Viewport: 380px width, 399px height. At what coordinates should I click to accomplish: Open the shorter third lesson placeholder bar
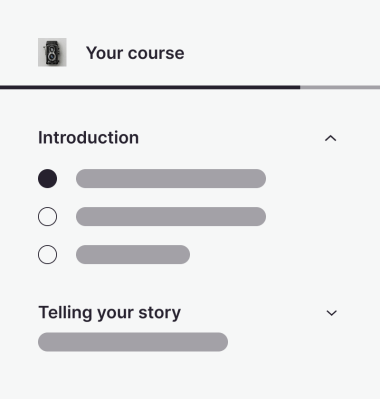(x=133, y=255)
